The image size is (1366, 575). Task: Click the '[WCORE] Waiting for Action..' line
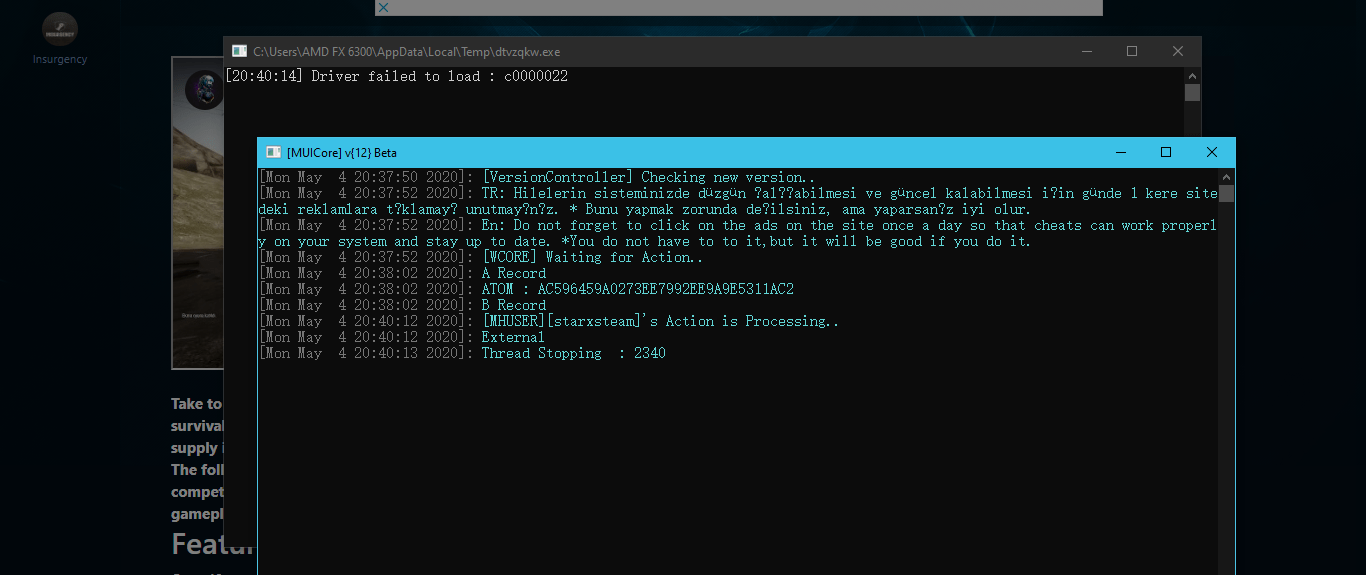point(480,257)
